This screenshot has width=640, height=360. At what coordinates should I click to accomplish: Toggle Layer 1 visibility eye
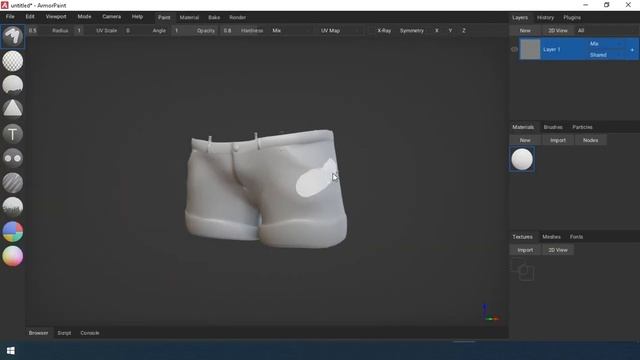514,49
